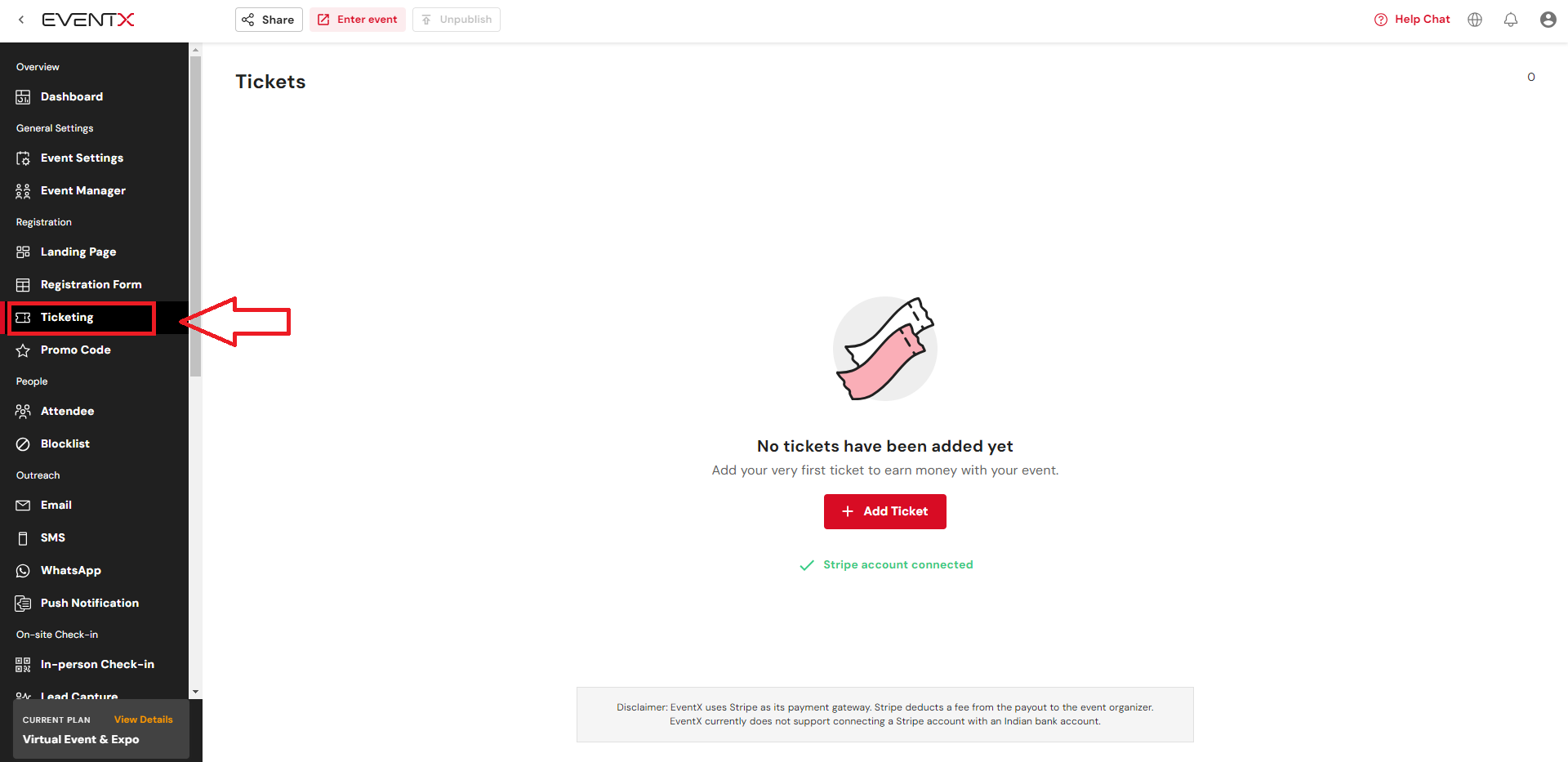Open the user account profile icon
This screenshot has width=1568, height=762.
[x=1548, y=20]
